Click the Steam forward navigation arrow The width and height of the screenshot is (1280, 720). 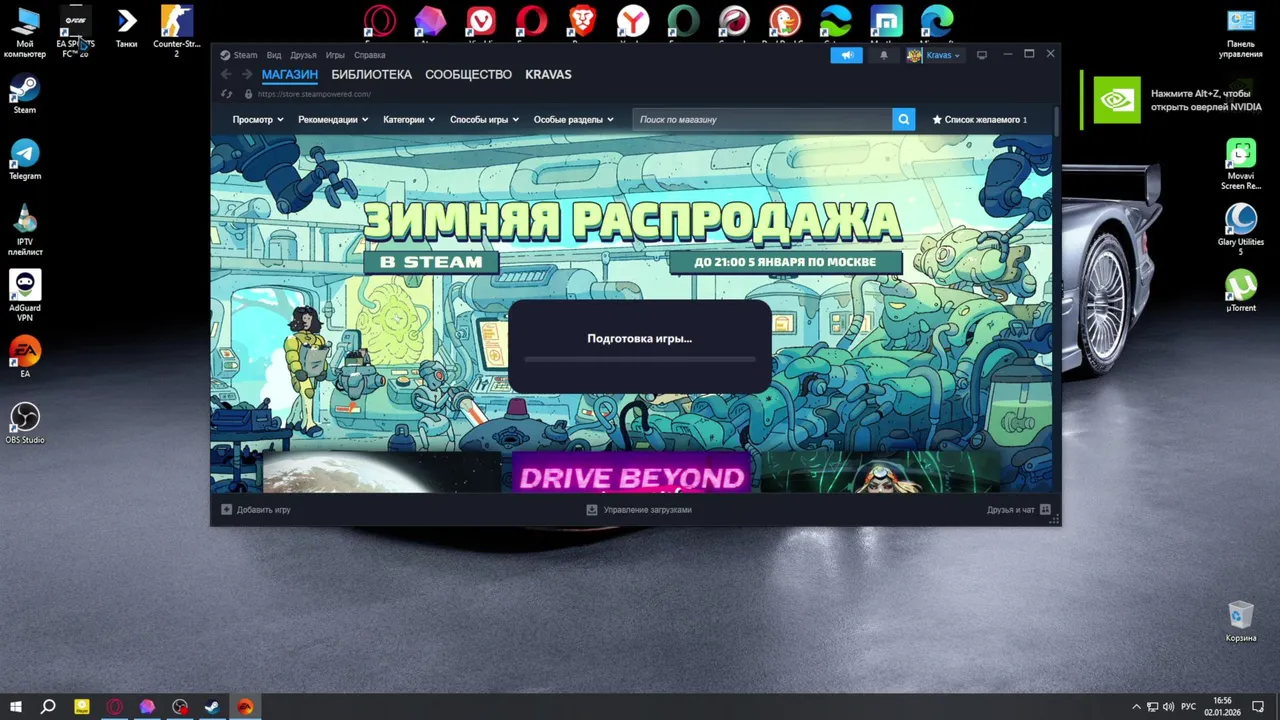pyautogui.click(x=247, y=74)
